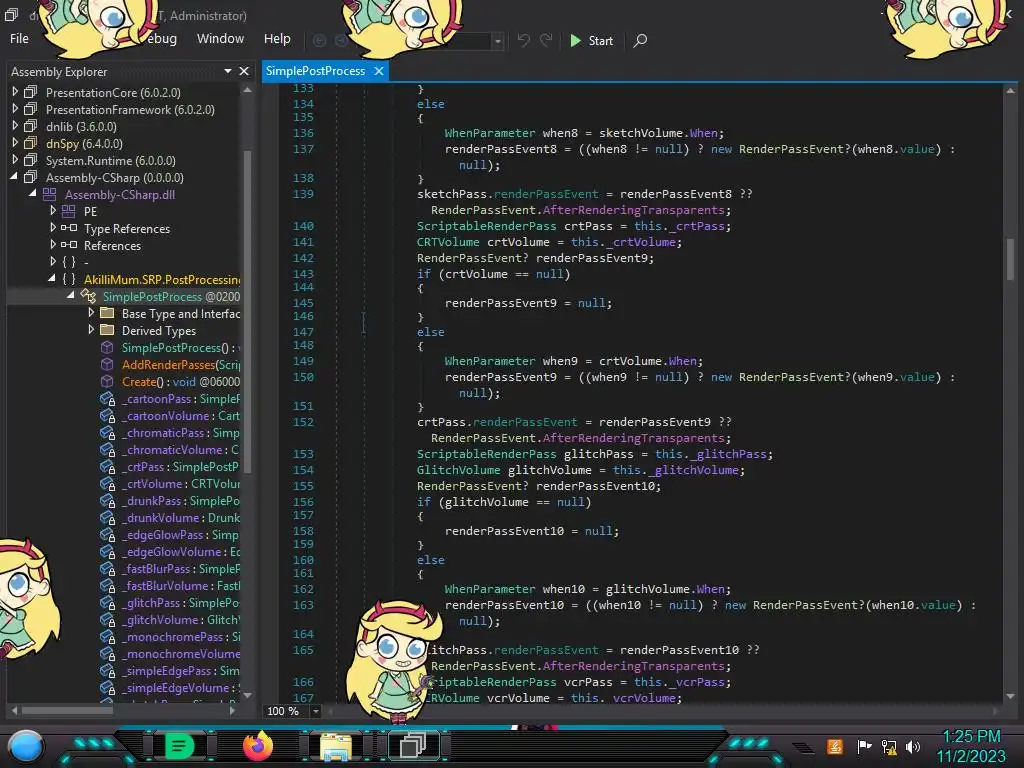The image size is (1024, 768).
Task: Click GlitchVolume type link on line 154
Action: (458, 470)
